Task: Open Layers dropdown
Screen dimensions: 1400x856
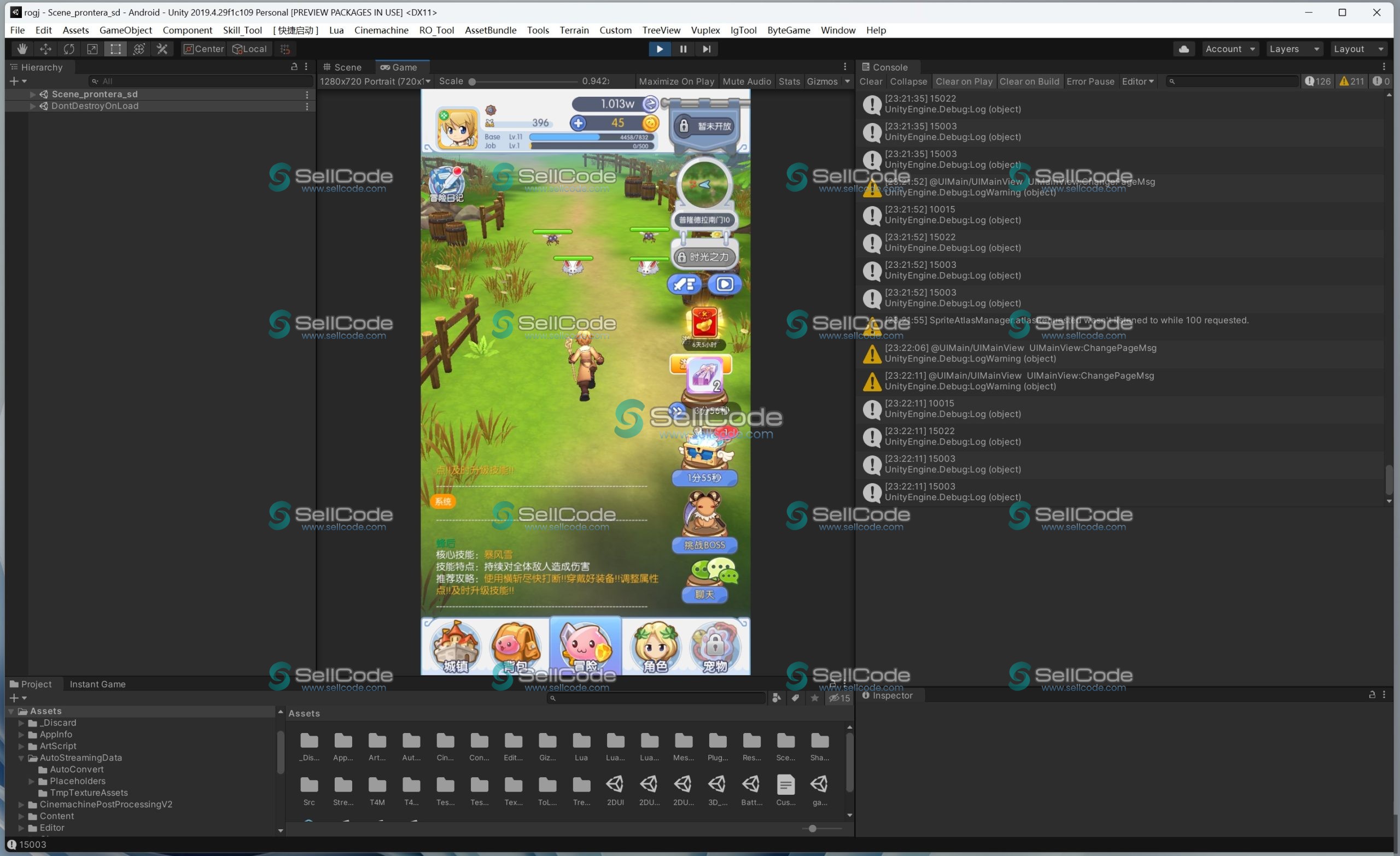Action: click(x=1294, y=49)
